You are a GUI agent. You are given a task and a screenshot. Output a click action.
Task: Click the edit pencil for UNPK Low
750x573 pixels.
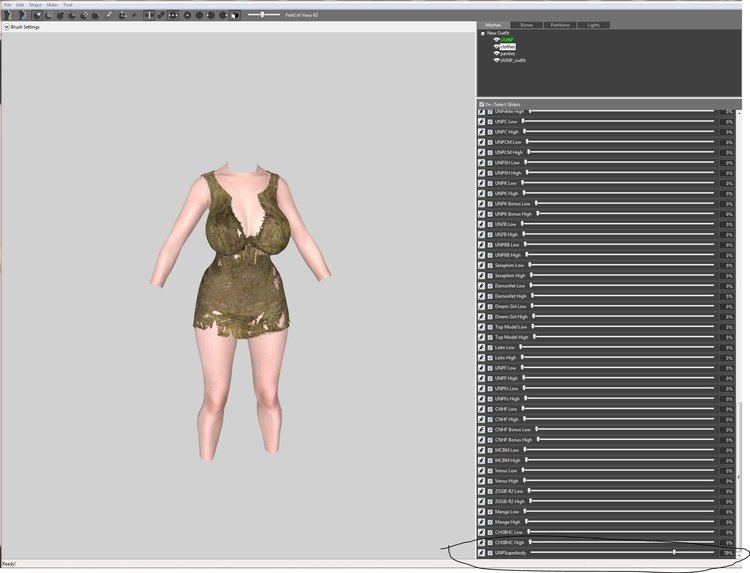(x=482, y=183)
